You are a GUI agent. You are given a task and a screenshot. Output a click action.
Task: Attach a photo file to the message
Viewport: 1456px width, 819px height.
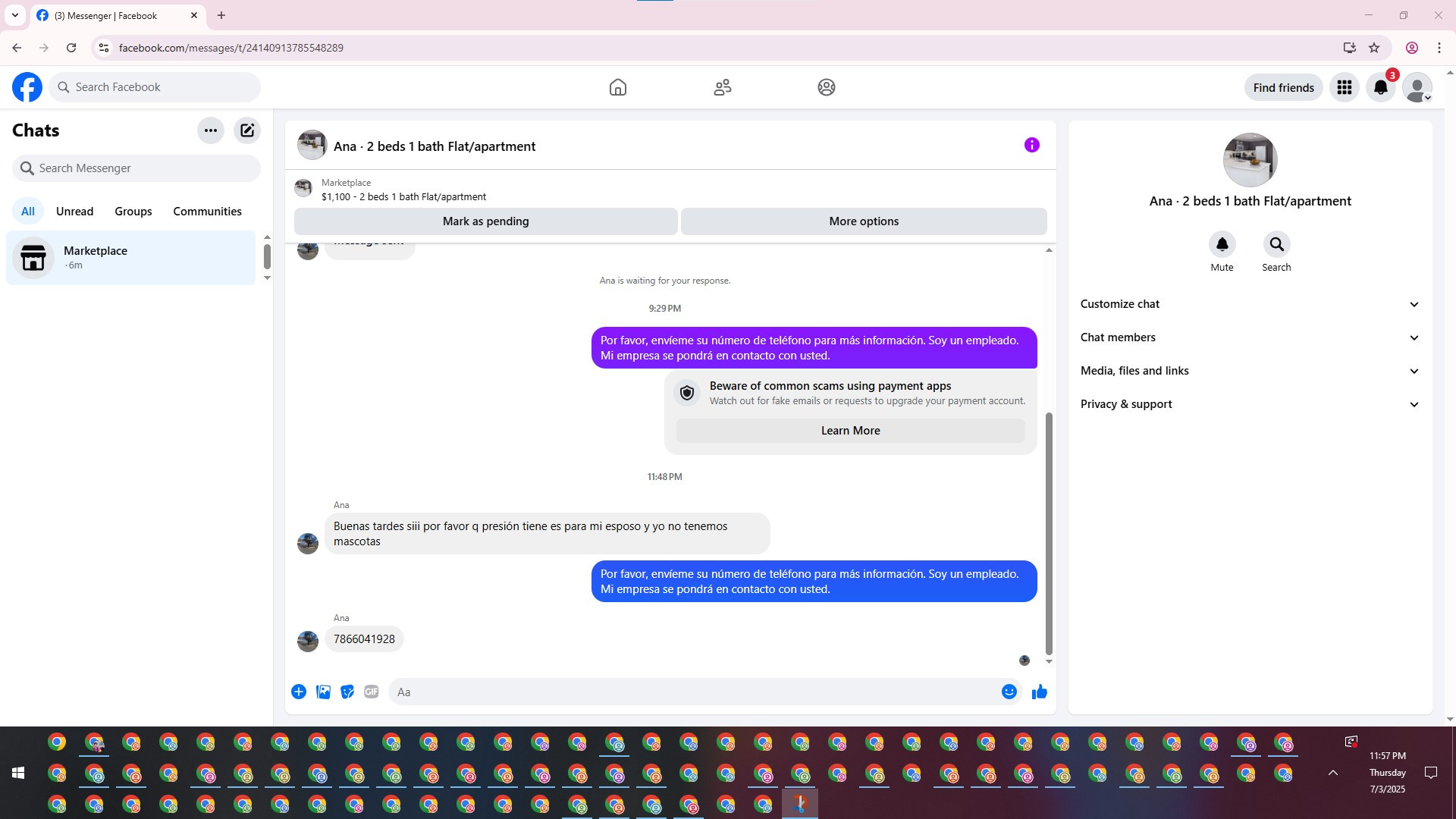pos(323,692)
